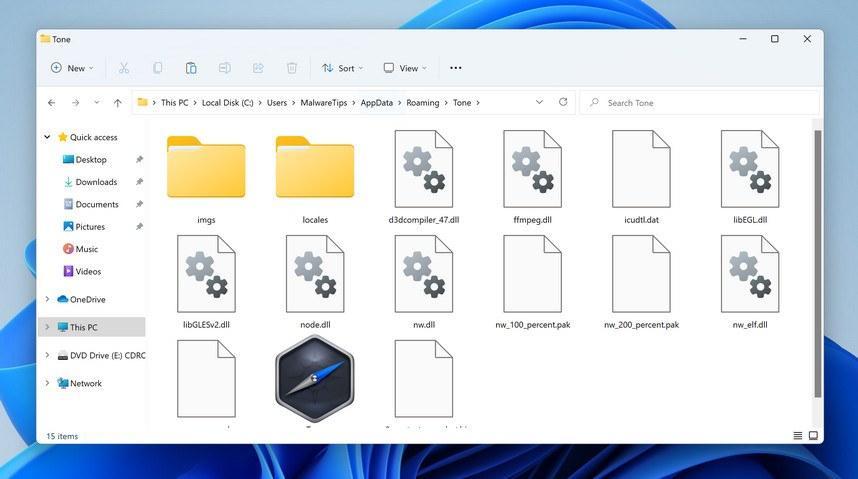Viewport: 858px width, 479px height.
Task: Click the Copy icon in toolbar
Action: coord(158,68)
